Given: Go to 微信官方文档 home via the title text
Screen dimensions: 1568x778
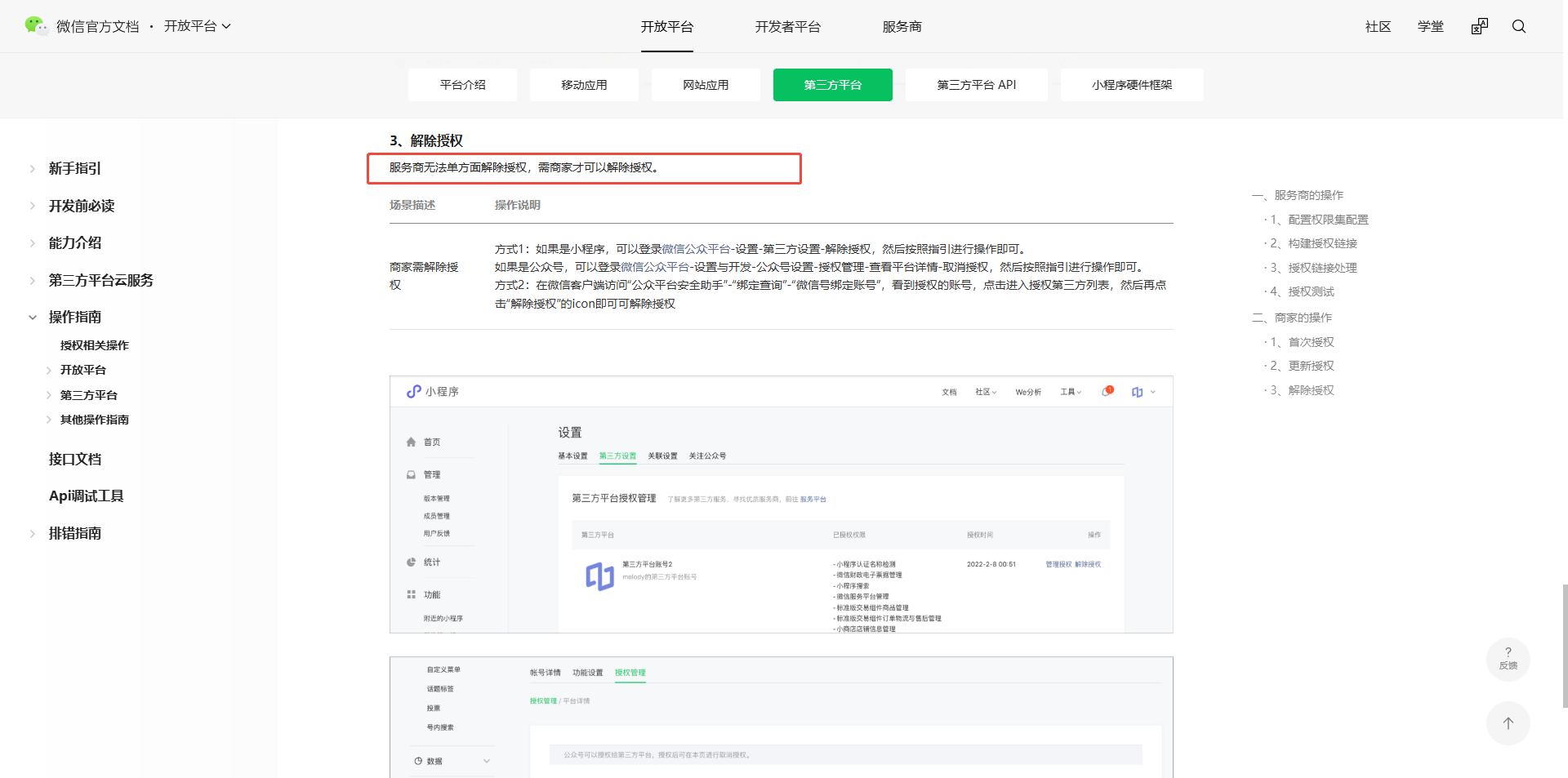Looking at the screenshot, I should click(98, 26).
